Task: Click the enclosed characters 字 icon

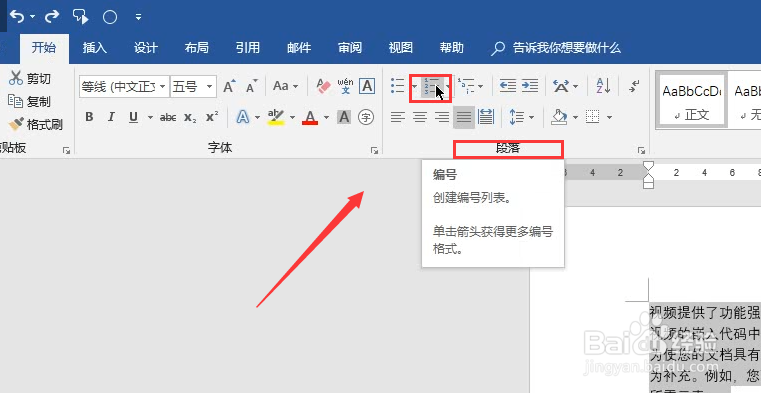Action: (366, 117)
